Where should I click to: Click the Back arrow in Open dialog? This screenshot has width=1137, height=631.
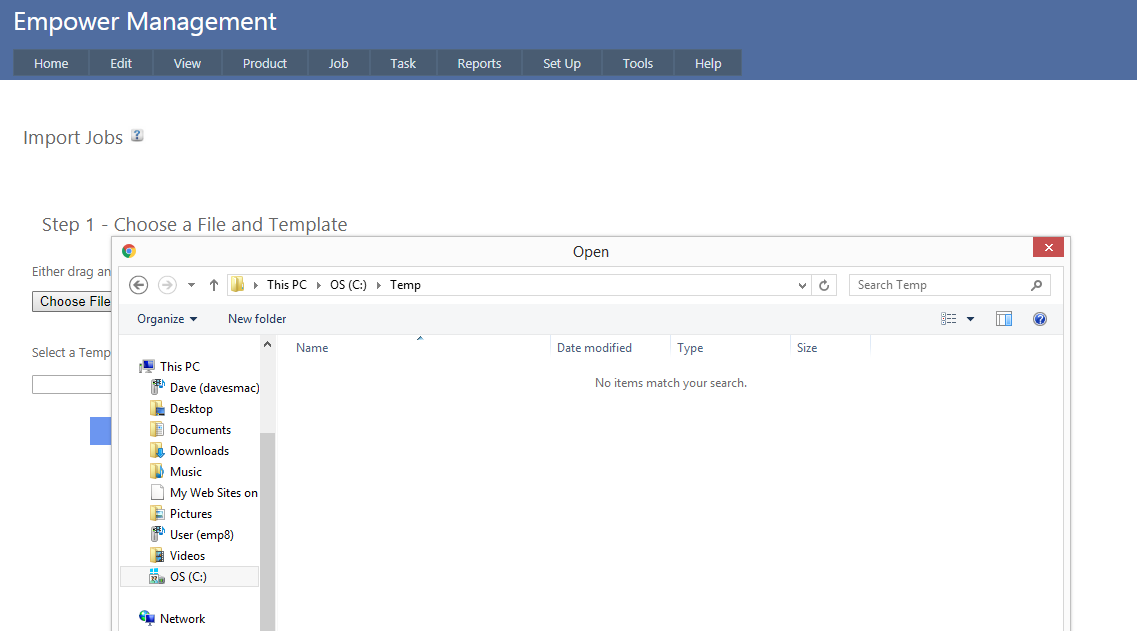point(139,285)
